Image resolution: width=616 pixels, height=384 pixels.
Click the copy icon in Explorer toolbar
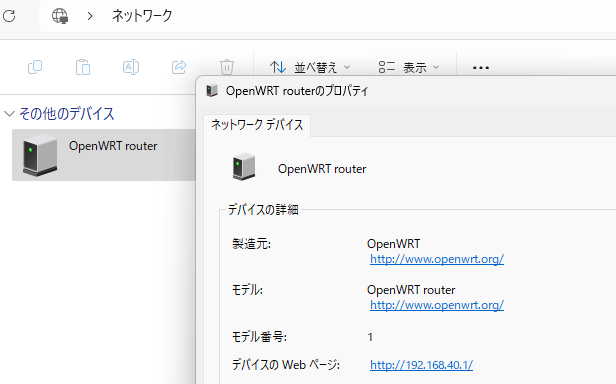click(x=35, y=67)
